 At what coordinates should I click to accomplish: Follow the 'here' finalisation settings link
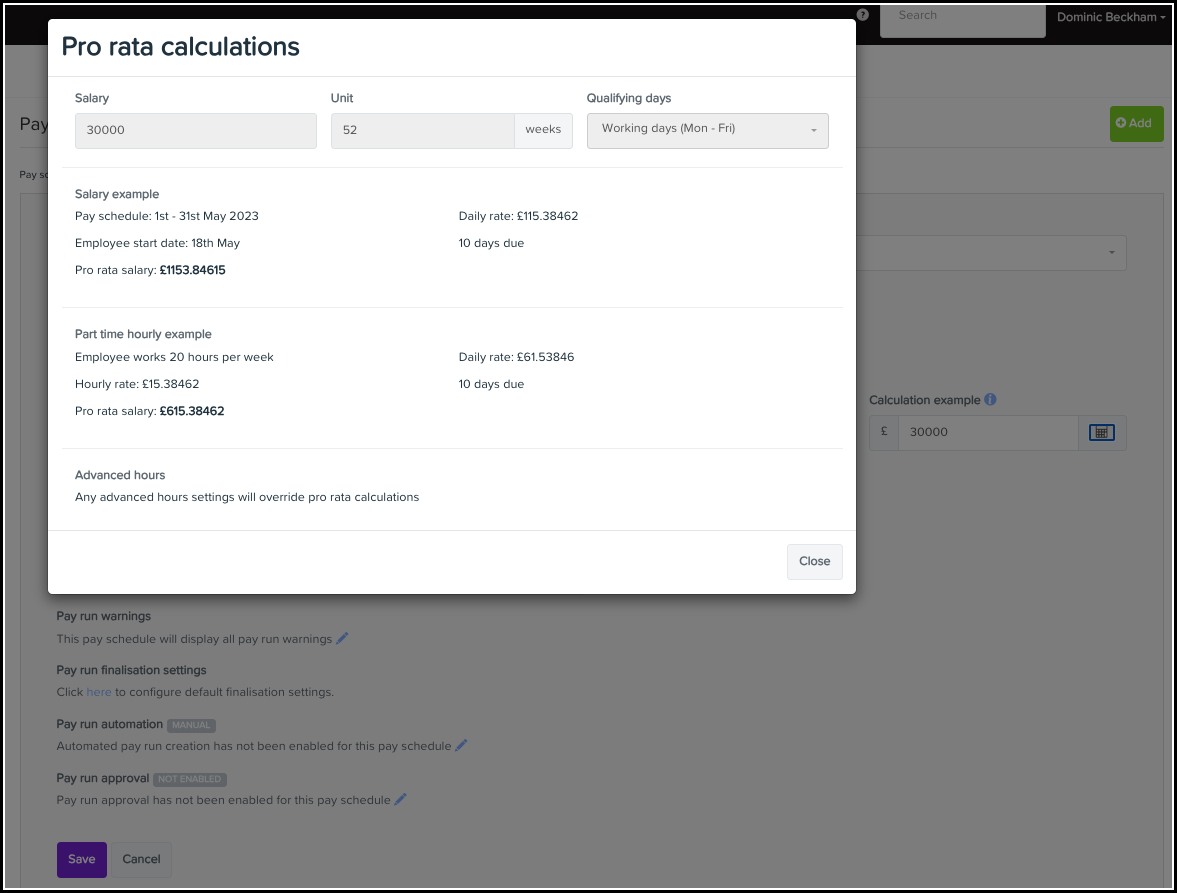[x=99, y=692]
